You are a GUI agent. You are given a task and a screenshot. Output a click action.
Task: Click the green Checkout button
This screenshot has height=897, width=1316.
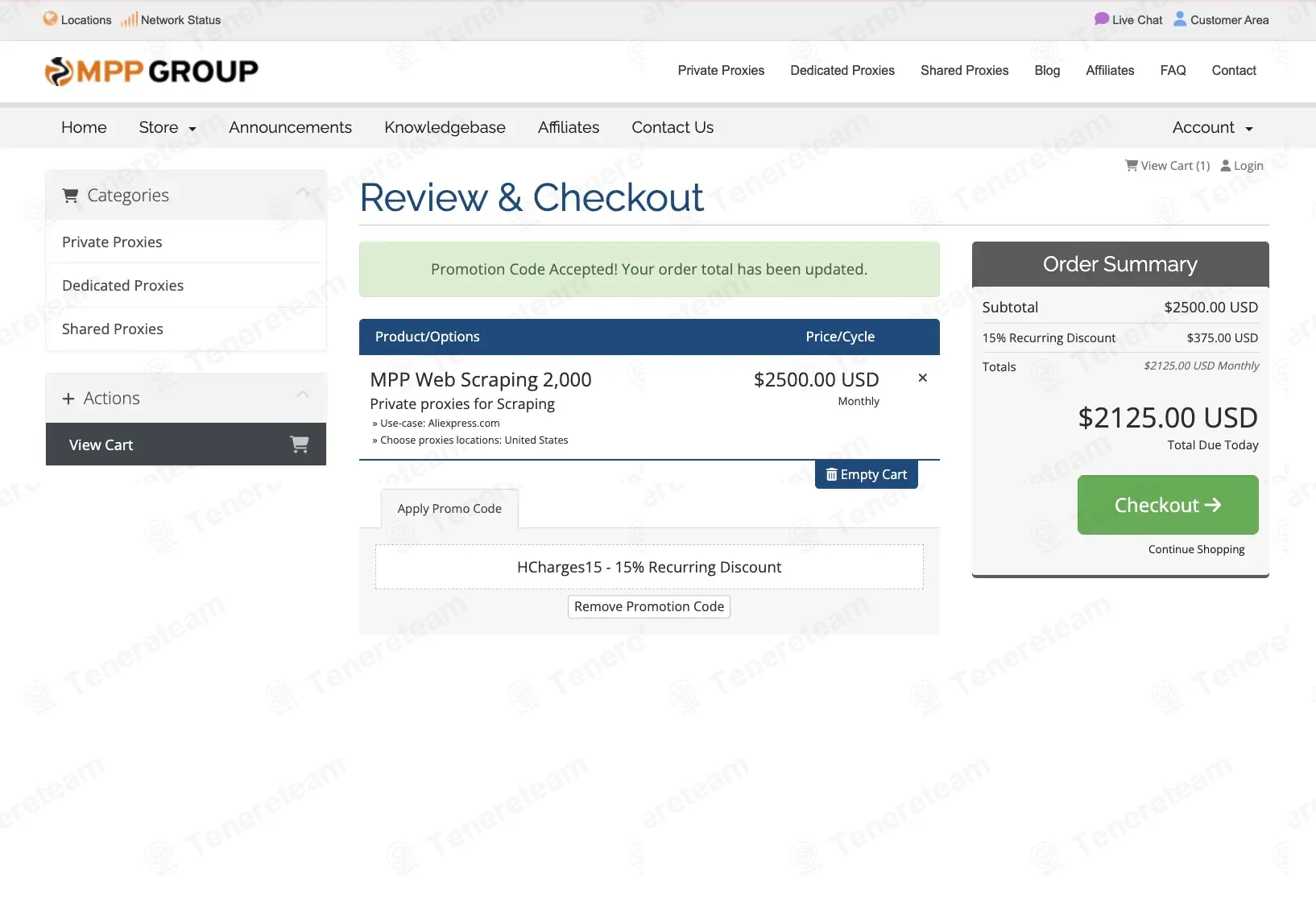1168,505
